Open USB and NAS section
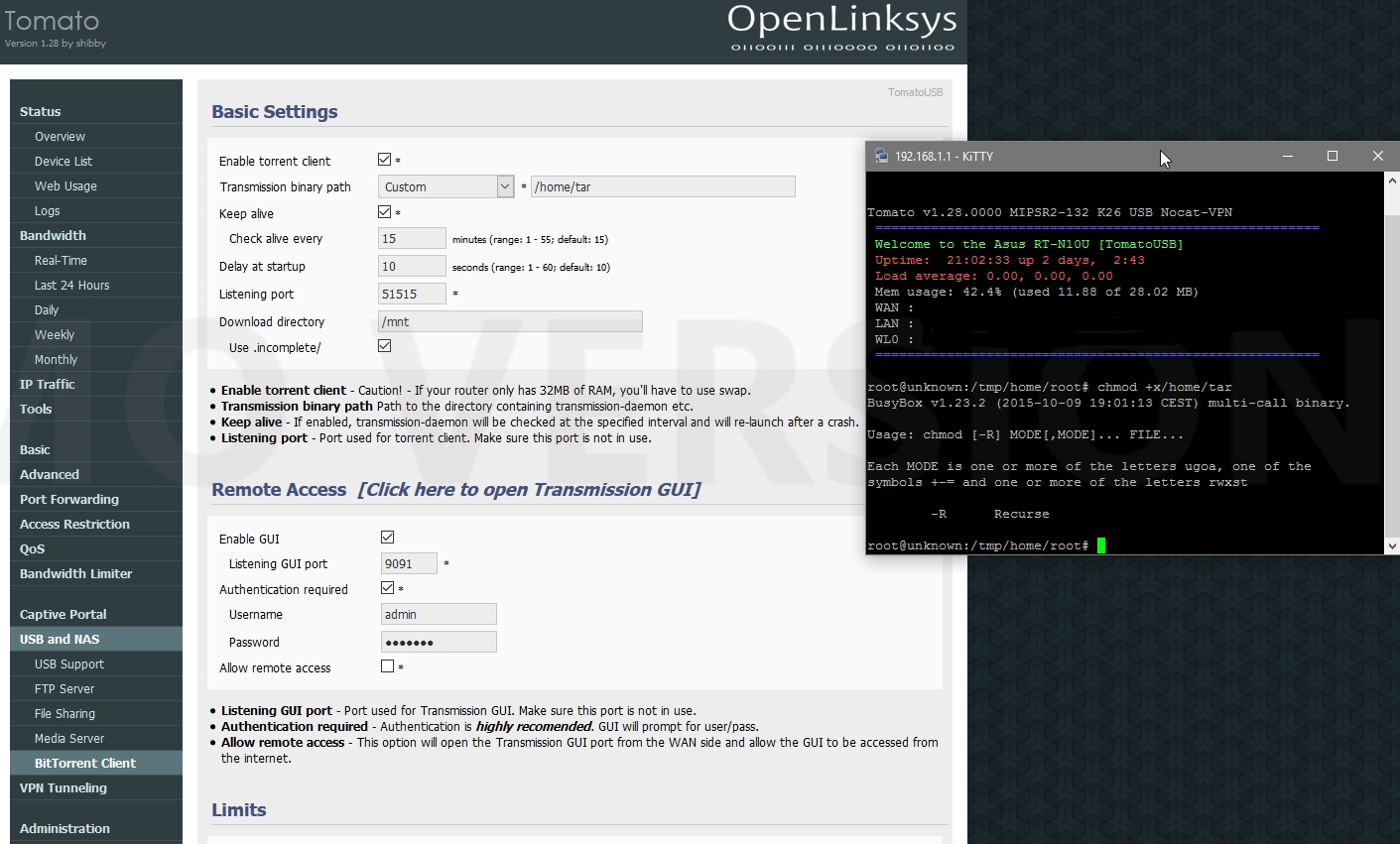Viewport: 1400px width, 844px height. click(x=96, y=639)
